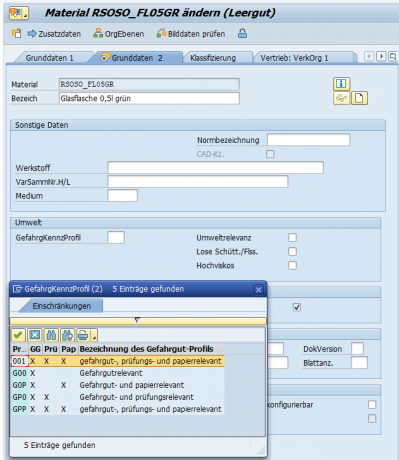Check the Hochviskos checkbox
The image size is (399, 460).
click(x=292, y=265)
